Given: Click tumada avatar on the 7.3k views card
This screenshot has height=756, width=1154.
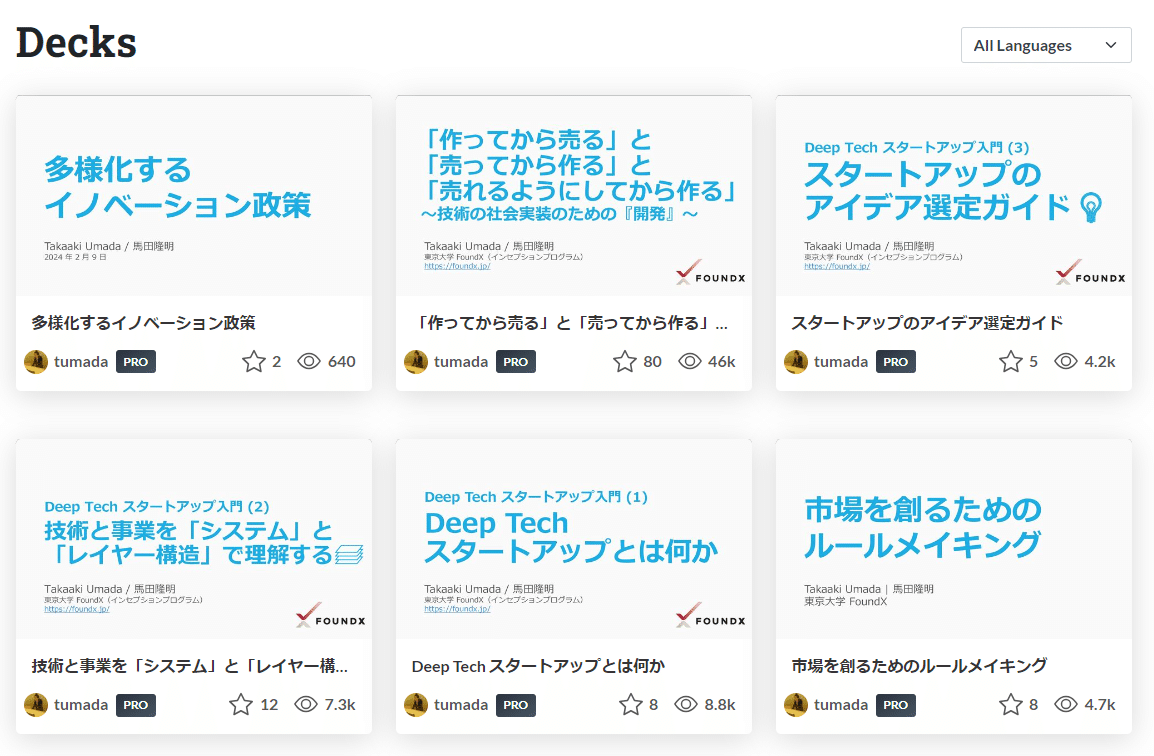Looking at the screenshot, I should (x=36, y=704).
